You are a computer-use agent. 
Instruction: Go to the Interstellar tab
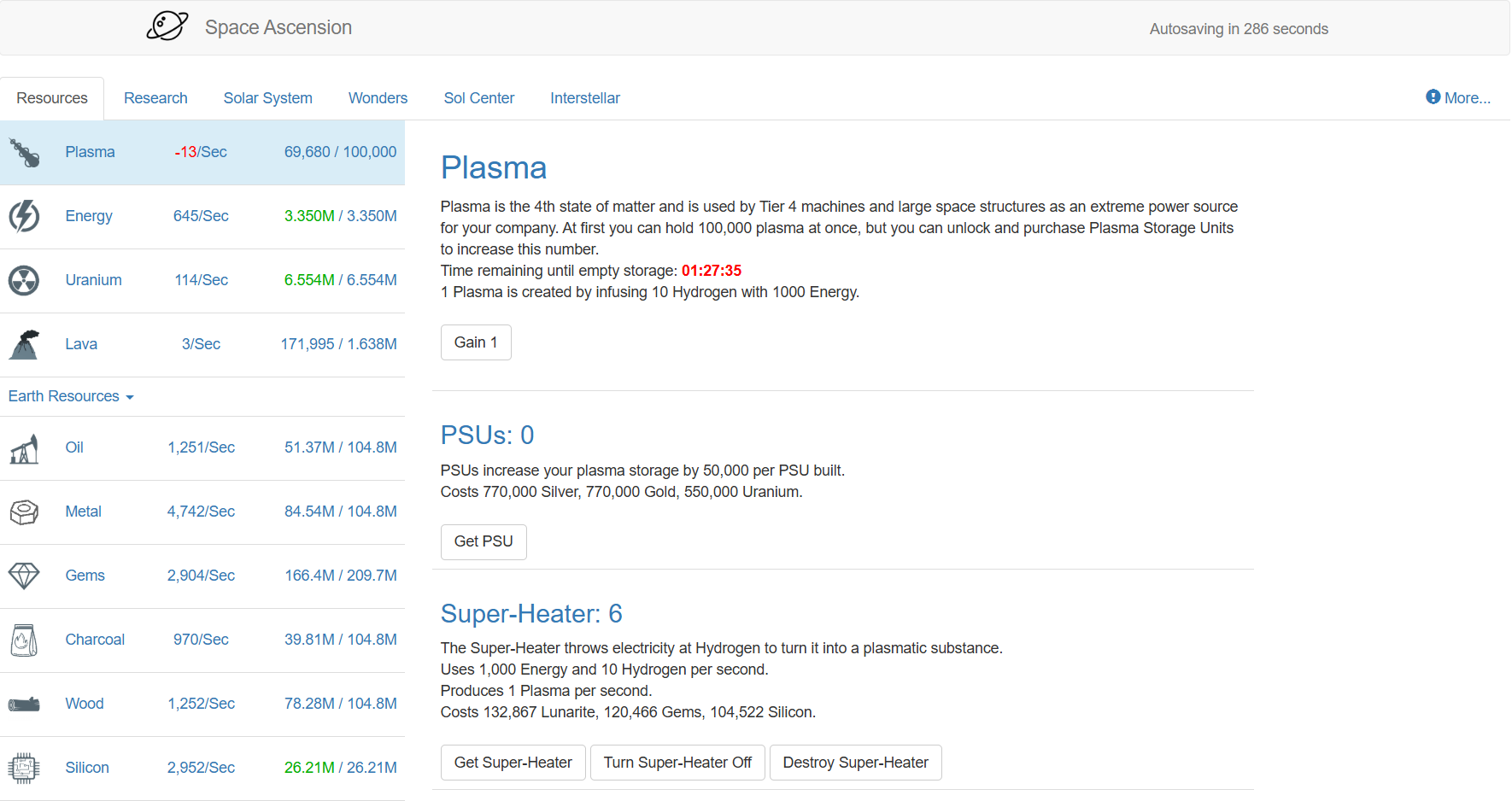click(584, 98)
